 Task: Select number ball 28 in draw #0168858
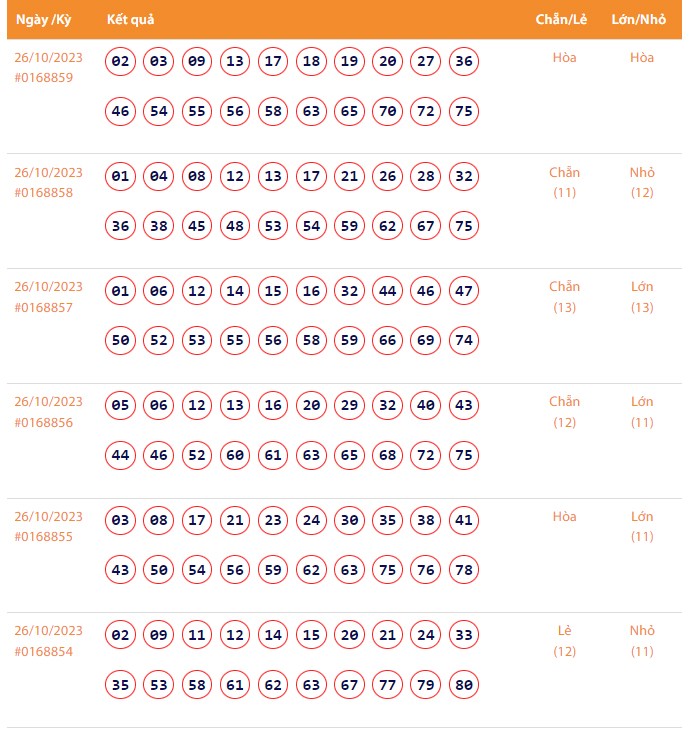(x=426, y=177)
